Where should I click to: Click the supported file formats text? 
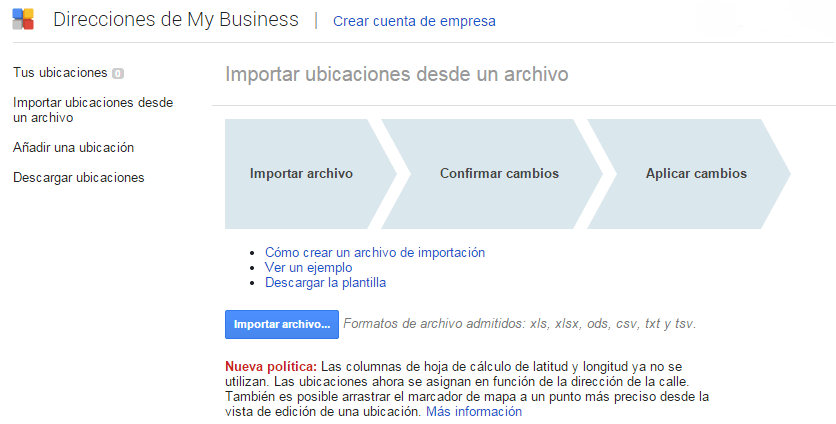tap(519, 324)
